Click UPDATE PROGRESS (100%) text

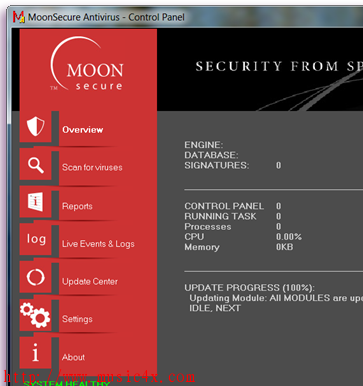pyautogui.click(x=249, y=288)
